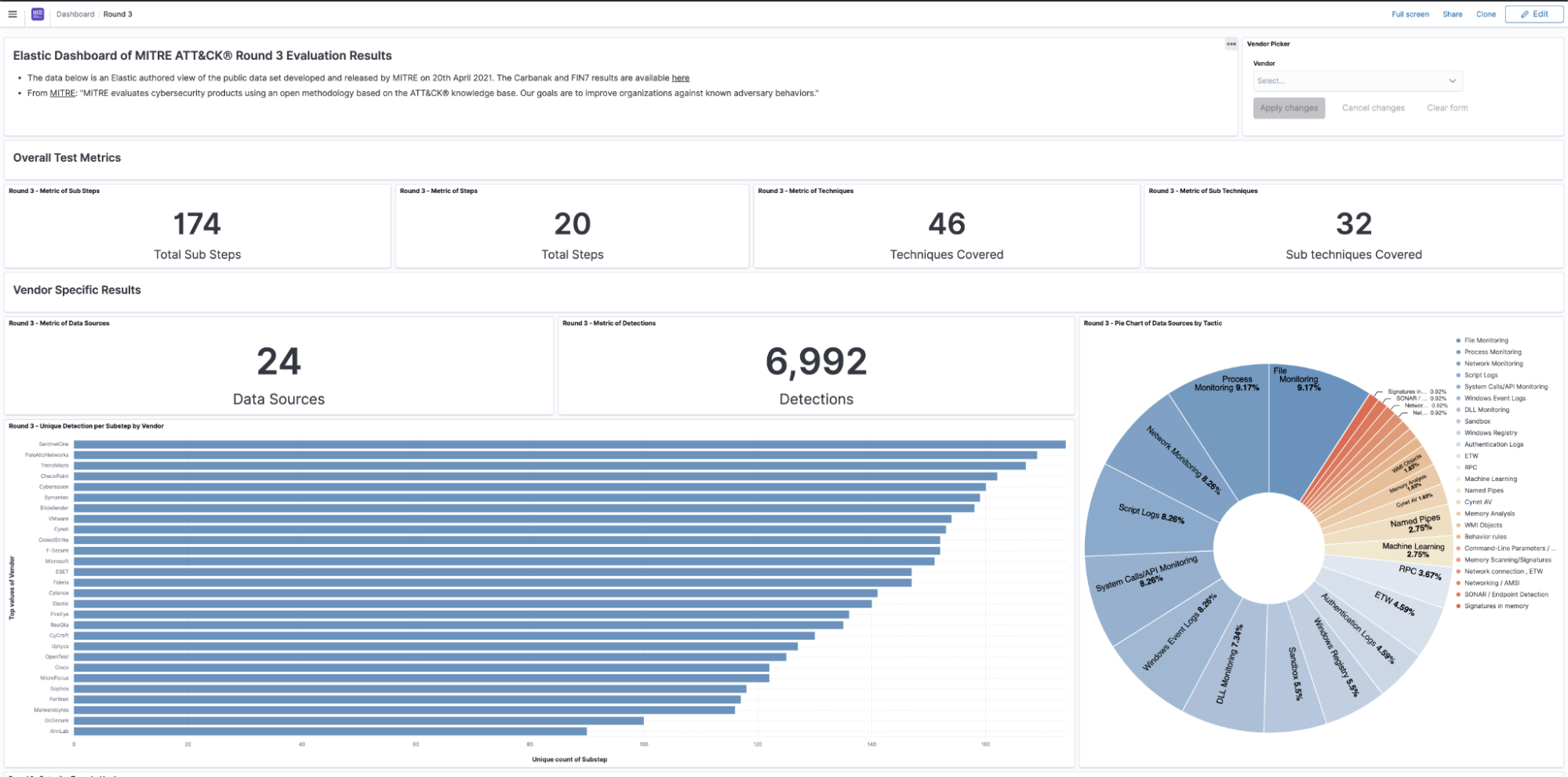This screenshot has height=777, width=1568.
Task: Click Networking / AMSI legend entry
Action: click(1492, 583)
